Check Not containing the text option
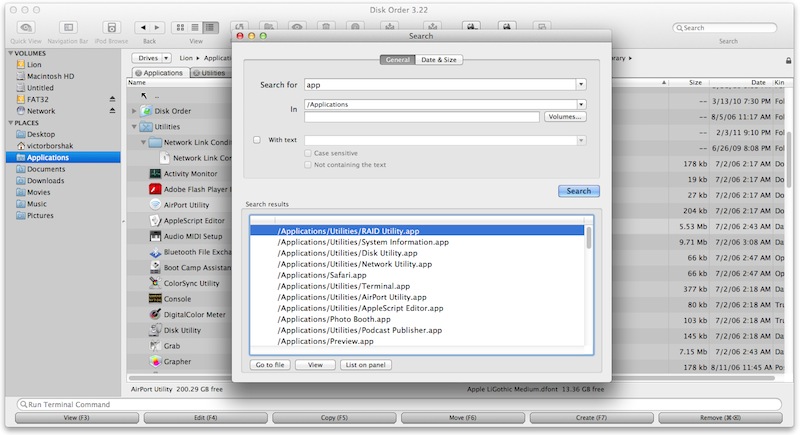The height and width of the screenshot is (435, 800). coord(309,165)
